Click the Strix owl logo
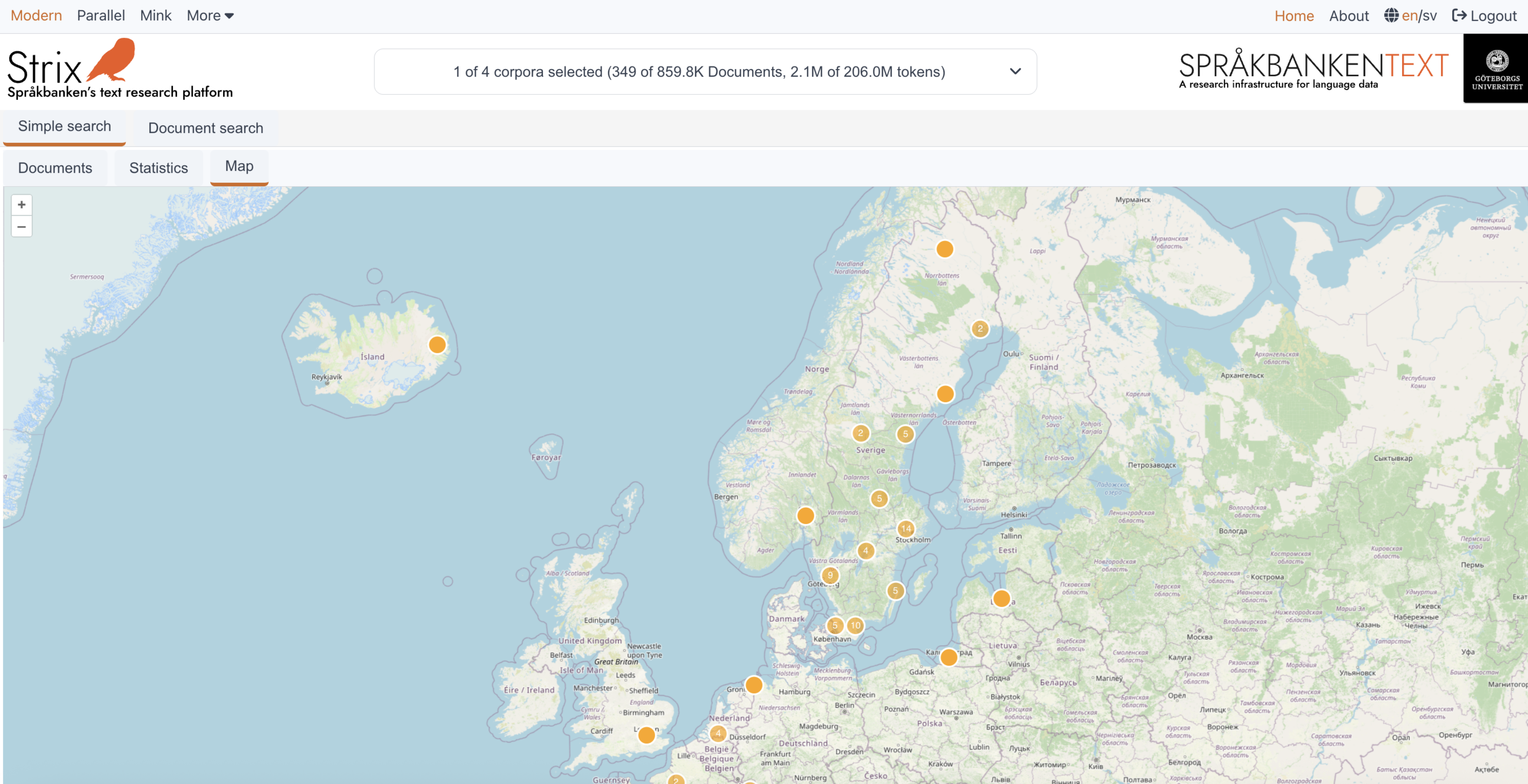Viewport: 1528px width, 784px height. [112, 60]
